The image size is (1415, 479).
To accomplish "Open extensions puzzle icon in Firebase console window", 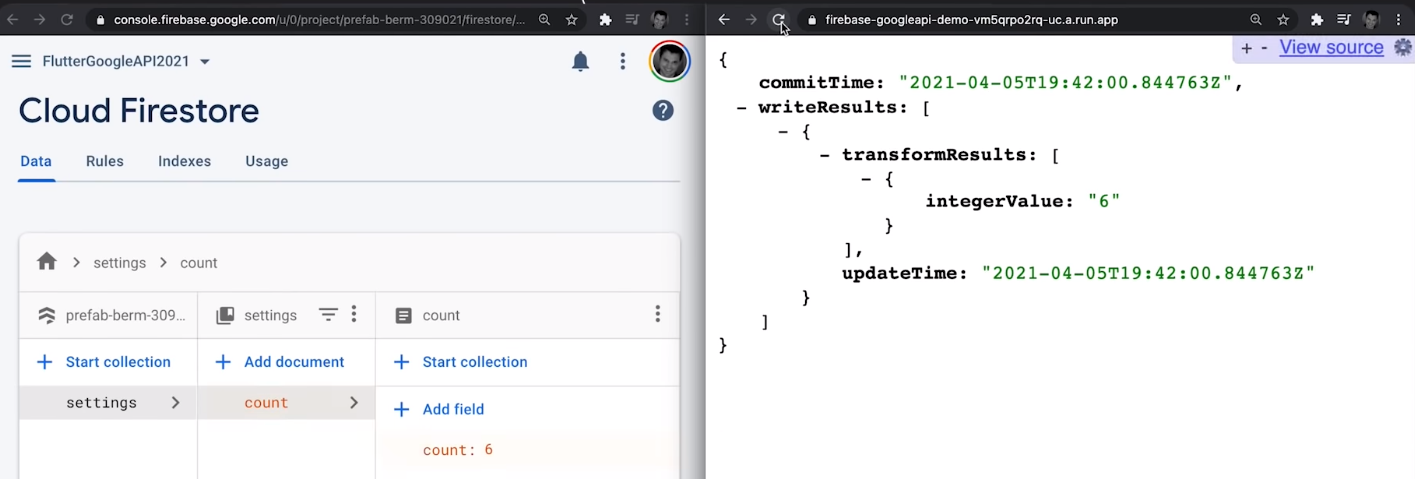I will click(x=605, y=19).
